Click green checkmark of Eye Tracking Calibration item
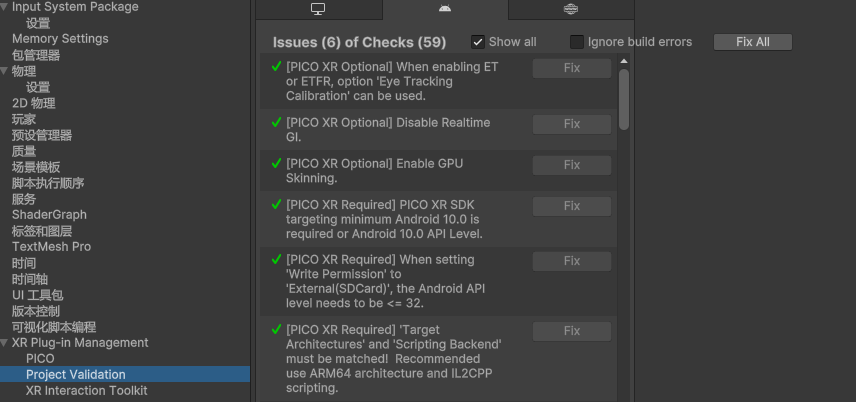This screenshot has width=856, height=402. [276, 67]
